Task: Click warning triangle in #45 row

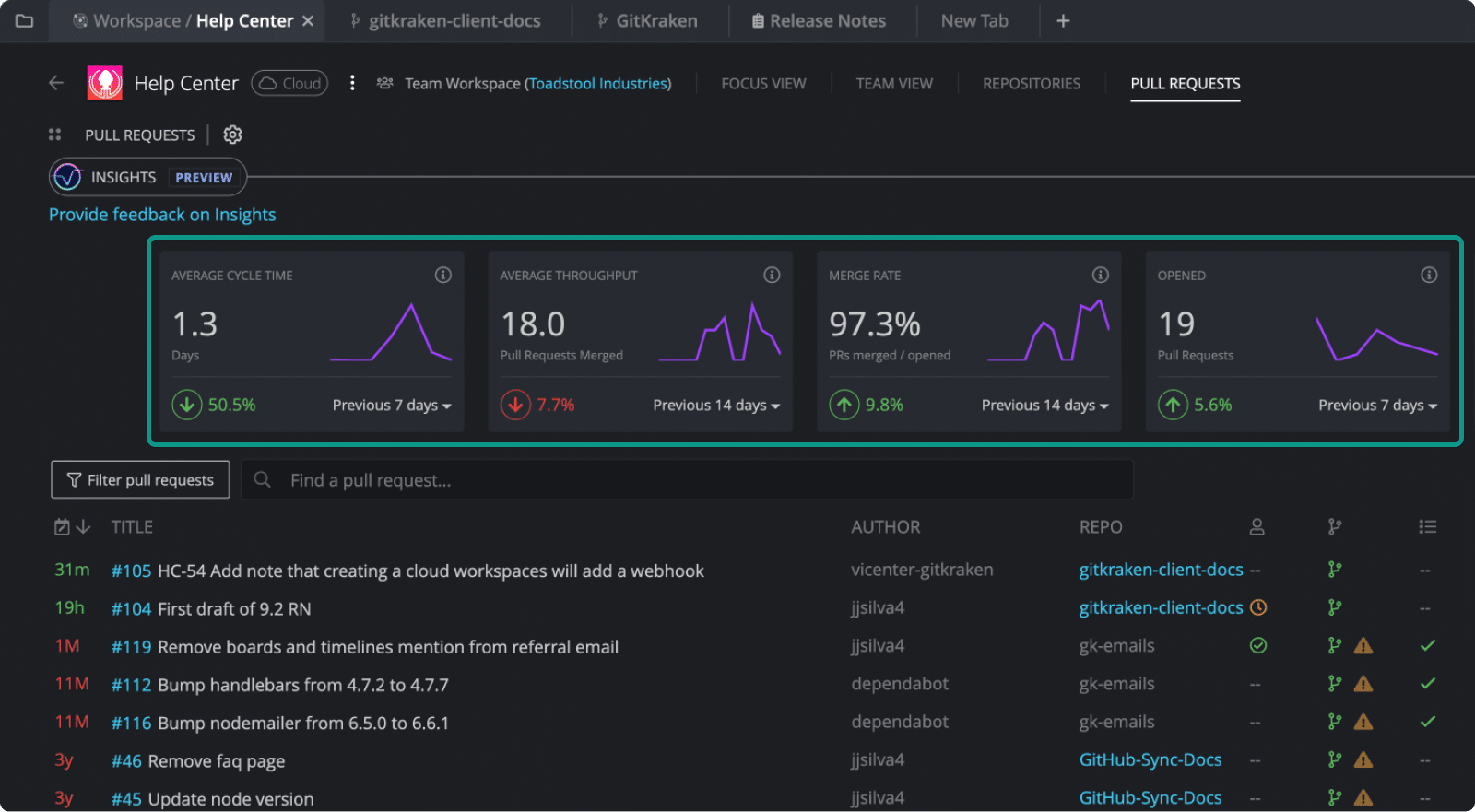Action: tap(1363, 798)
